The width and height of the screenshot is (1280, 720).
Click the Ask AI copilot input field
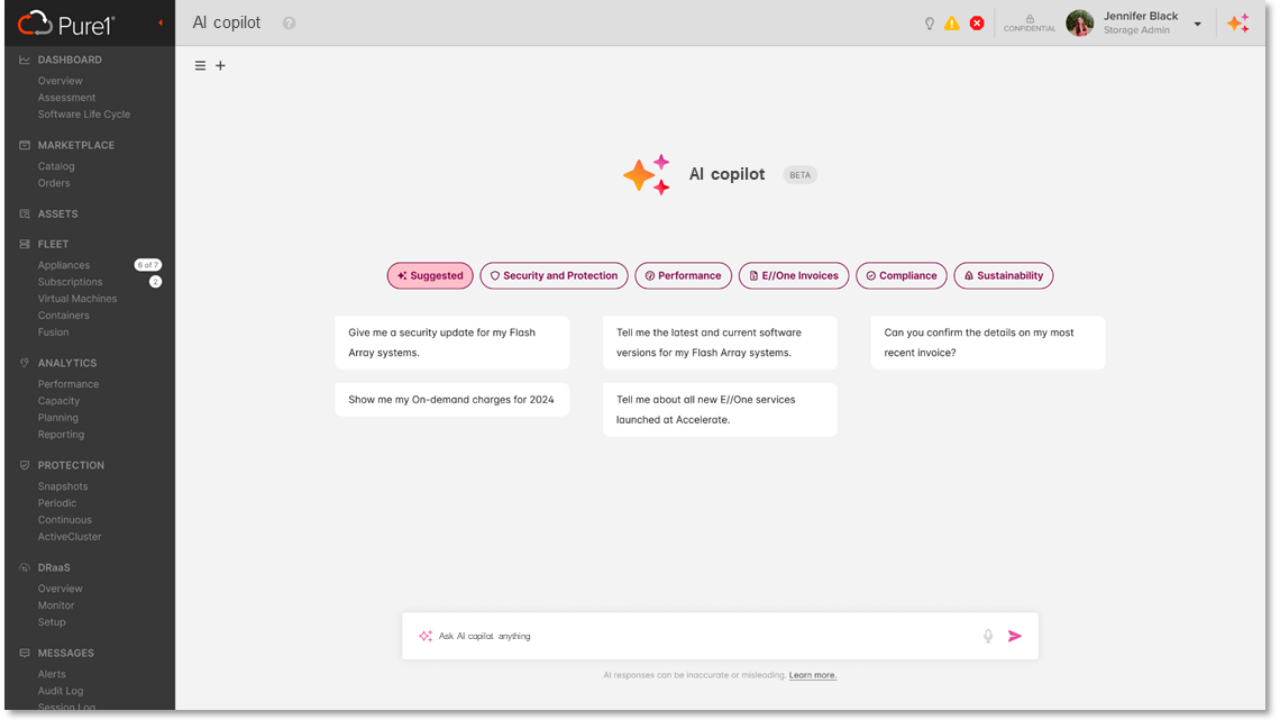pyautogui.click(x=720, y=636)
